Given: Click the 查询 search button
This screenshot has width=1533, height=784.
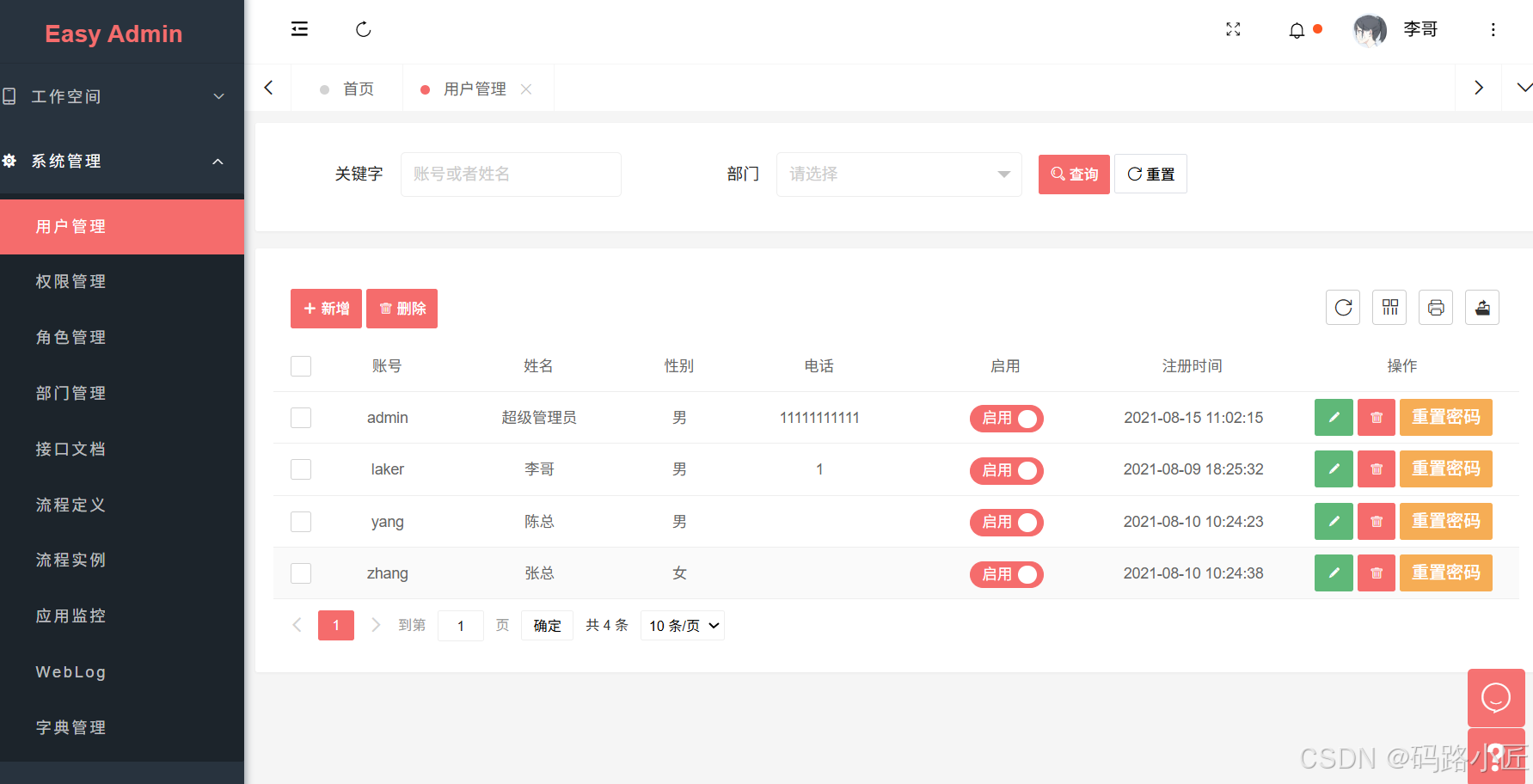Looking at the screenshot, I should click(x=1073, y=174).
